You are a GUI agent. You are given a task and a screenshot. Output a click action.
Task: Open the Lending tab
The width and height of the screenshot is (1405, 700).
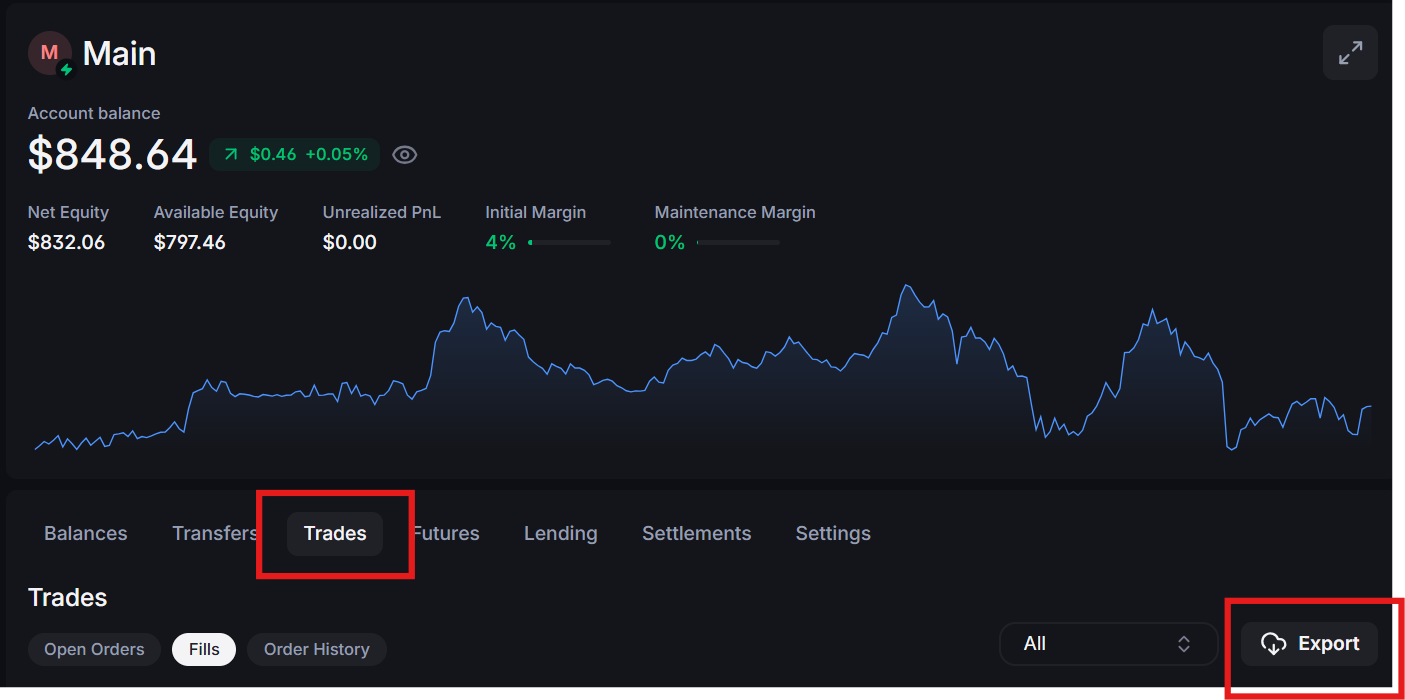click(x=560, y=533)
